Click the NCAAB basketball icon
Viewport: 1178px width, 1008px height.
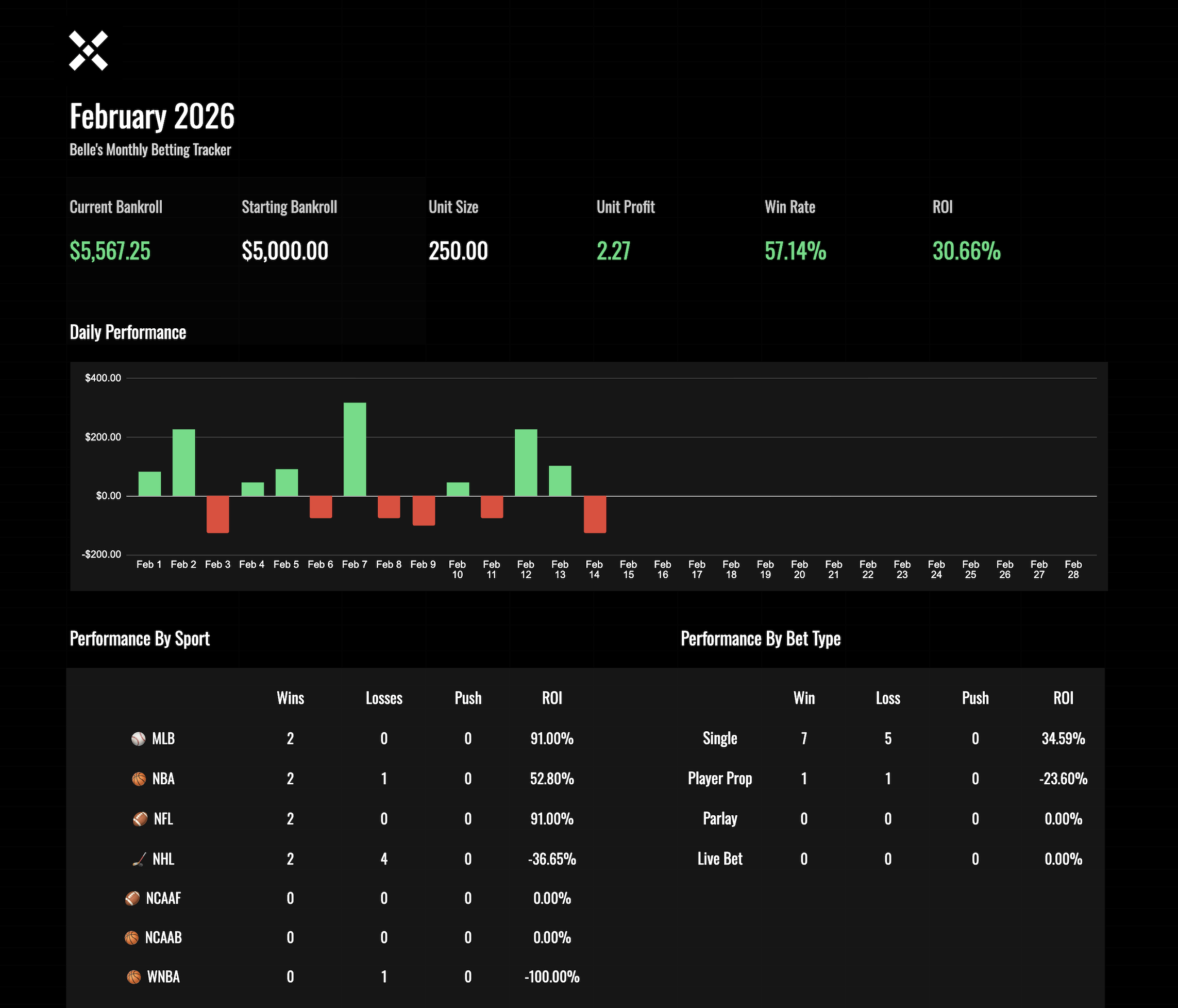[x=131, y=937]
